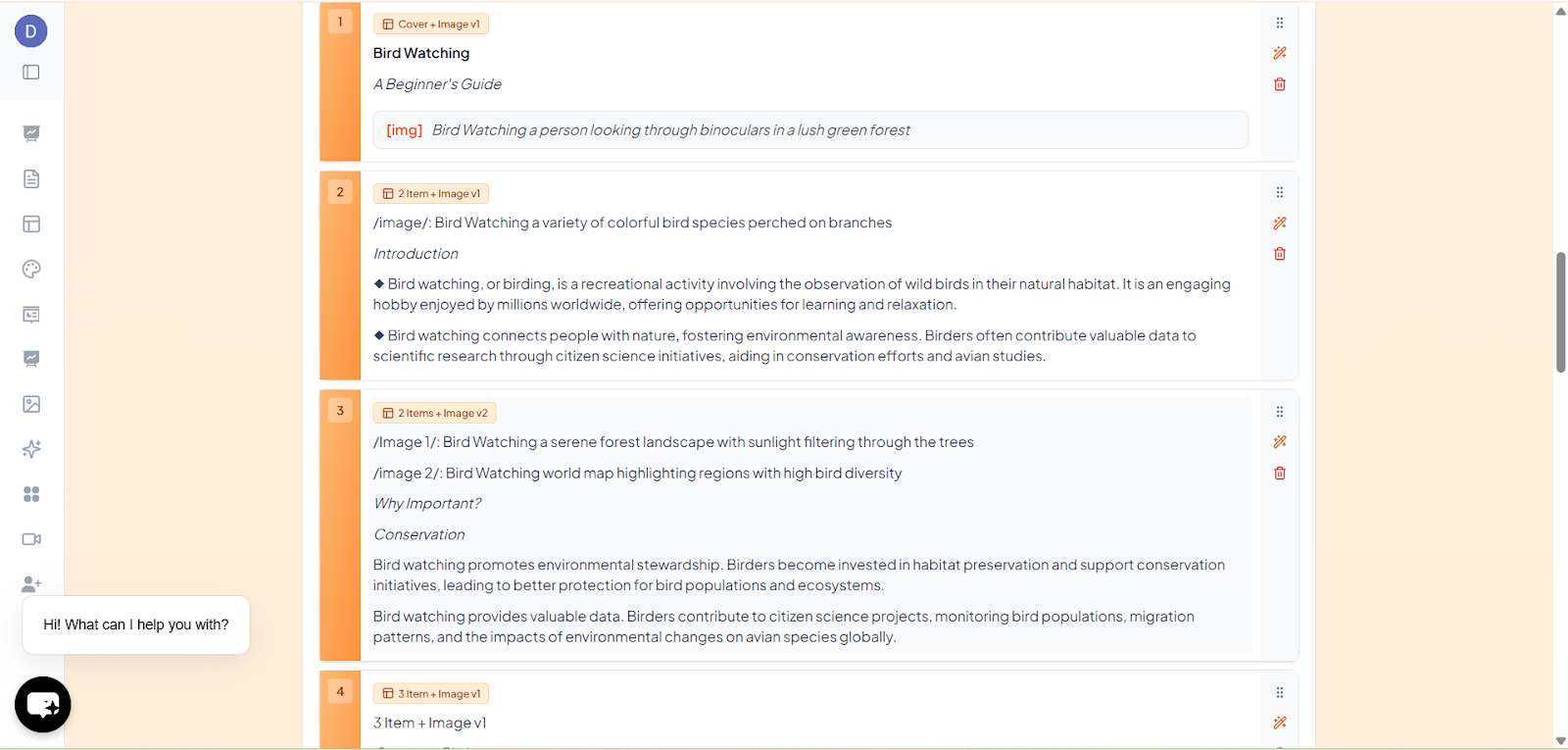Open the video camera icon in sidebar
The image size is (1568, 750).
[31, 539]
